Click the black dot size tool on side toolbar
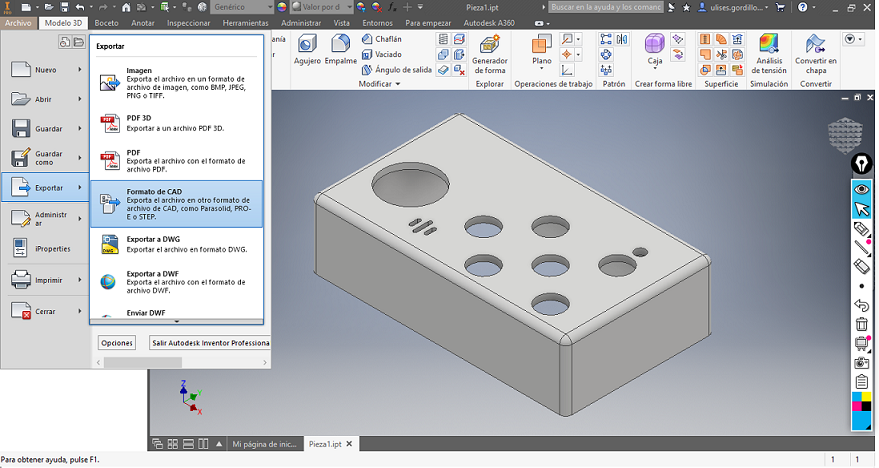Image resolution: width=879 pixels, height=468 pixels. click(x=862, y=286)
